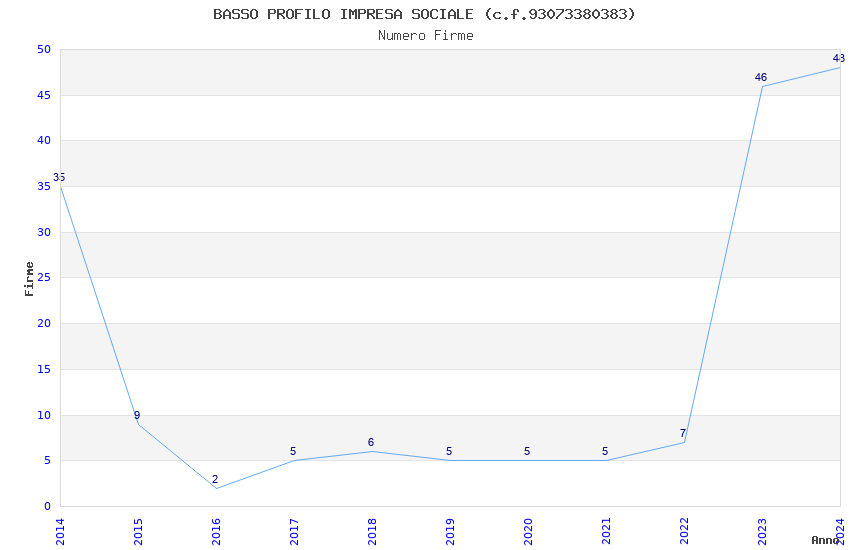This screenshot has width=850, height=550.
Task: Select the 2020 x-axis year label
Action: (x=528, y=532)
